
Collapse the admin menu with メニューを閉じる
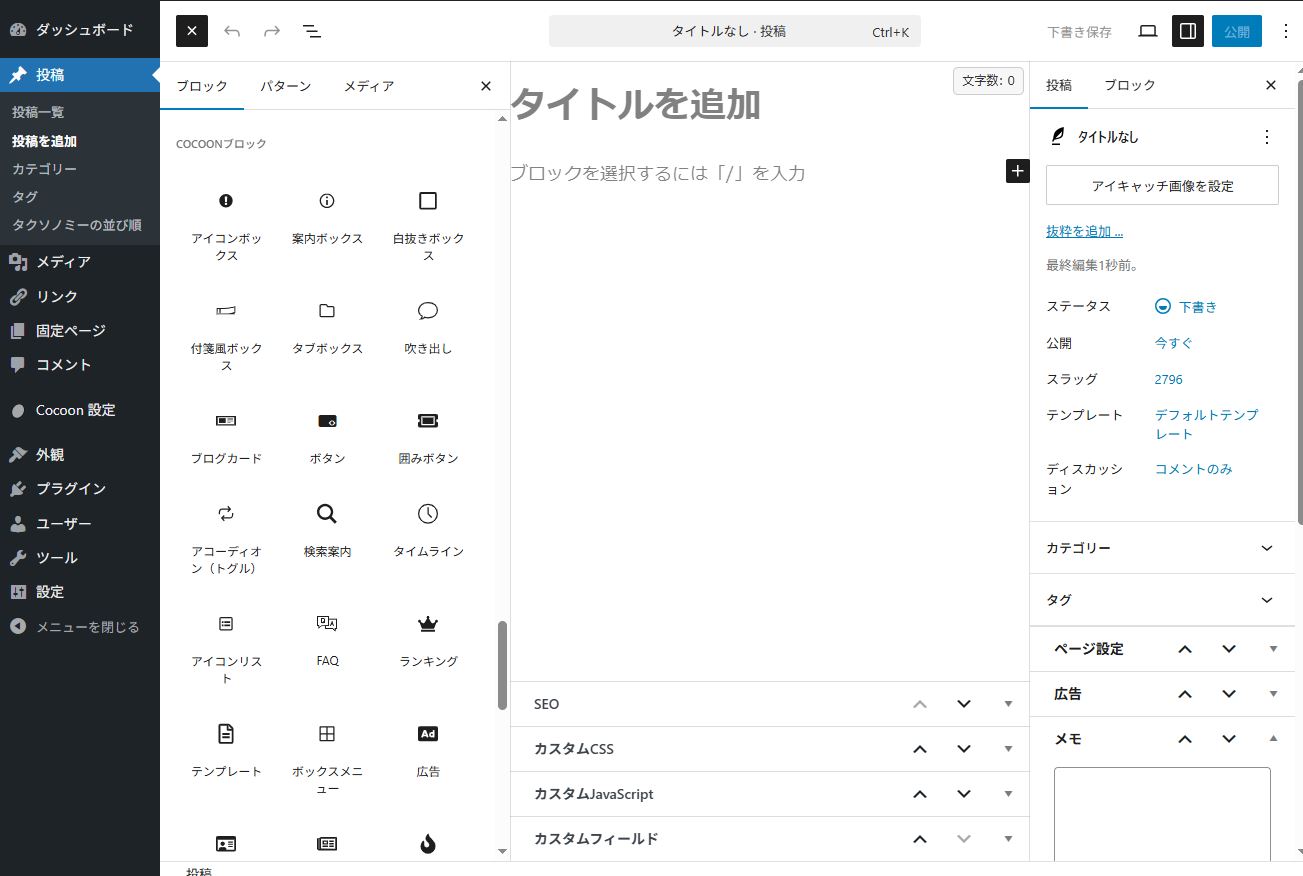(x=80, y=627)
